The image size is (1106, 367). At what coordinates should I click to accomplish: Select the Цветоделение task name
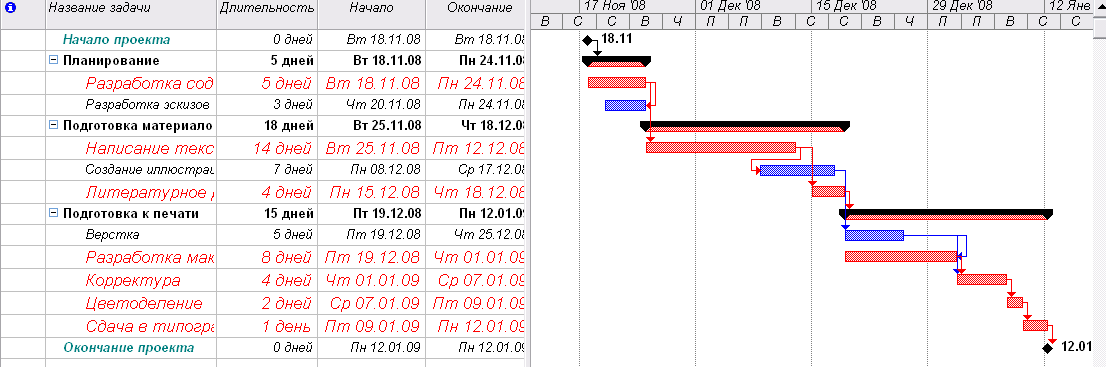coord(144,303)
